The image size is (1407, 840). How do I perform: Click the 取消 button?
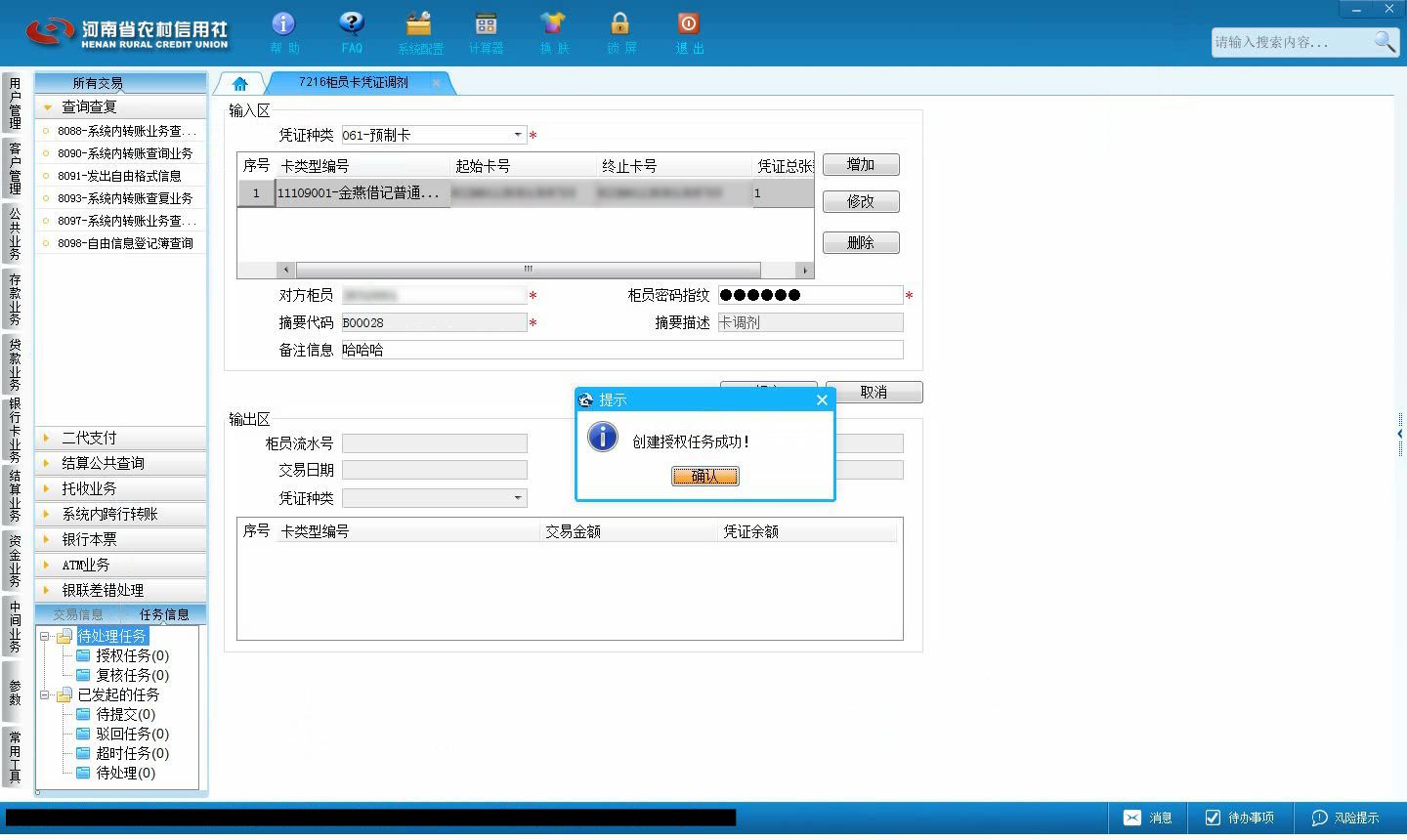click(x=874, y=392)
